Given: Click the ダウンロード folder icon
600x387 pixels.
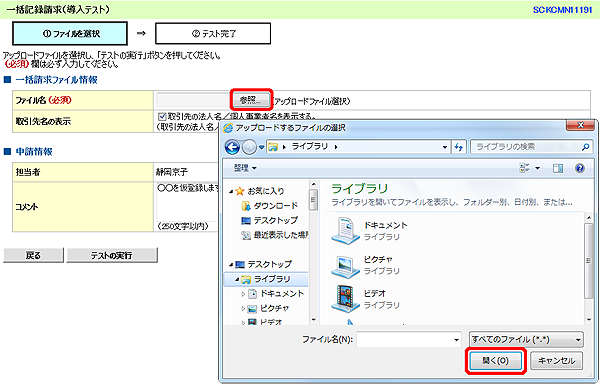Looking at the screenshot, I should click(246, 206).
